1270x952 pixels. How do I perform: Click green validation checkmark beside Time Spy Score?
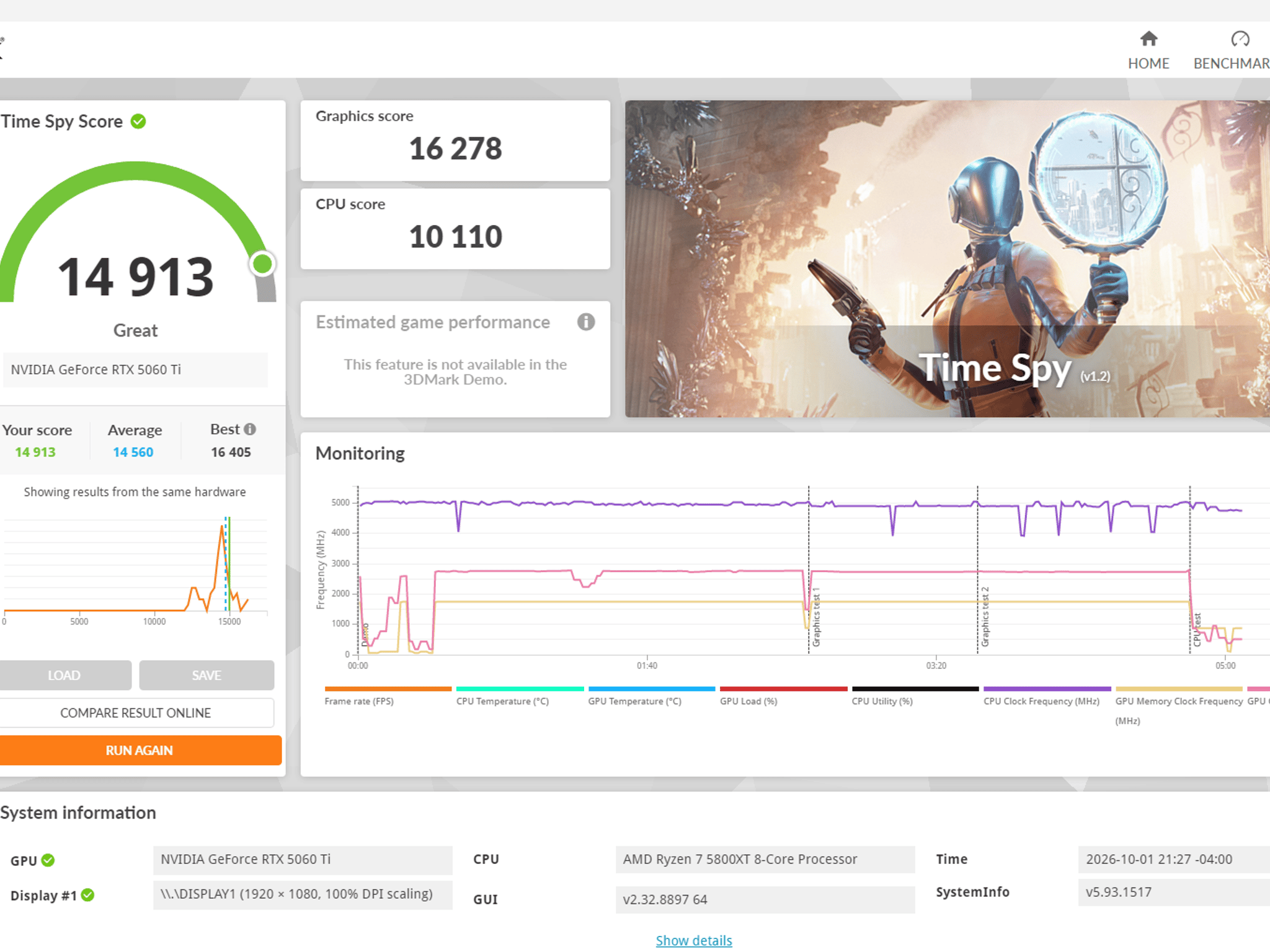coord(138,121)
